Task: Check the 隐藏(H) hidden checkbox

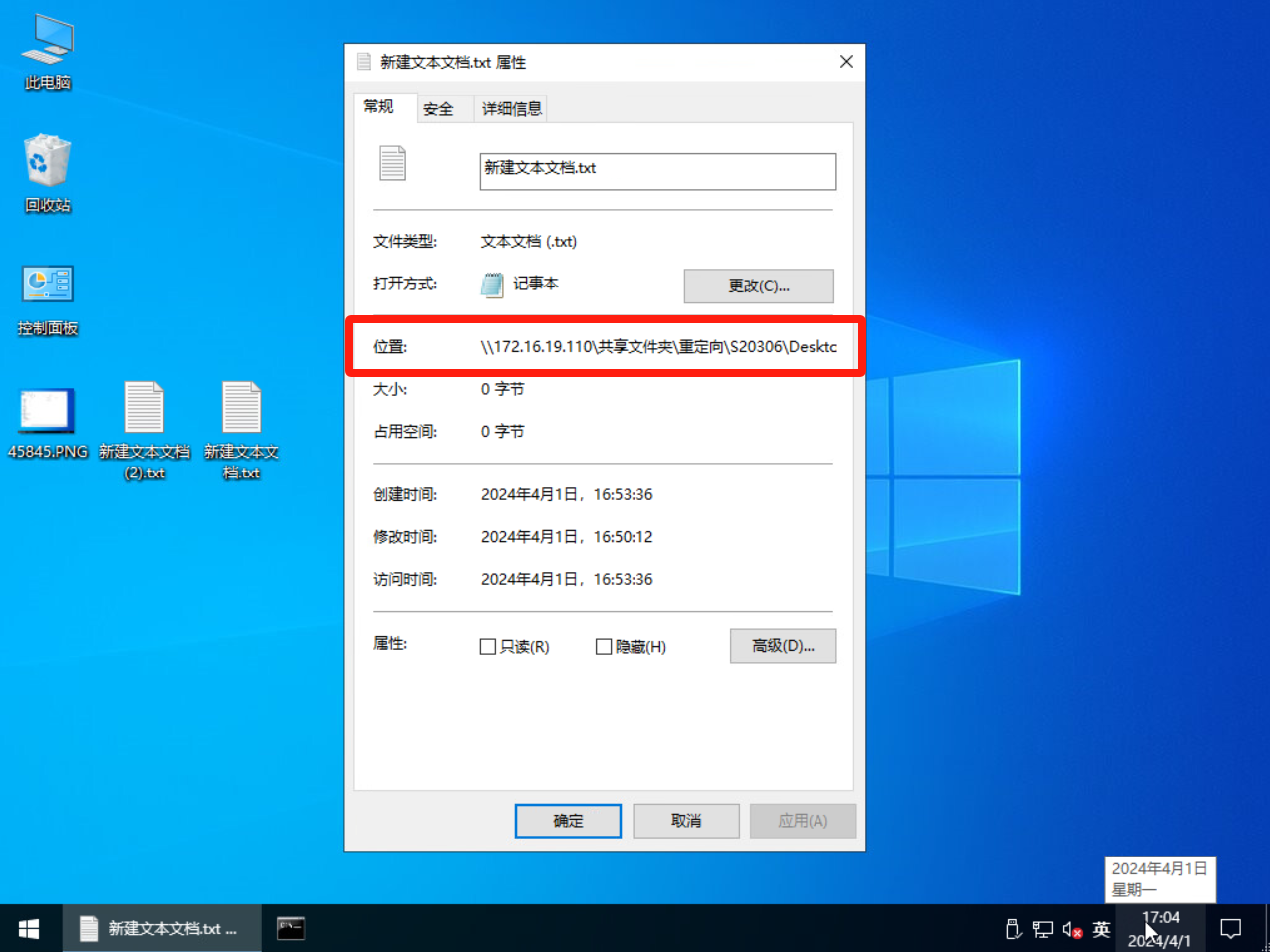Action: 604,647
